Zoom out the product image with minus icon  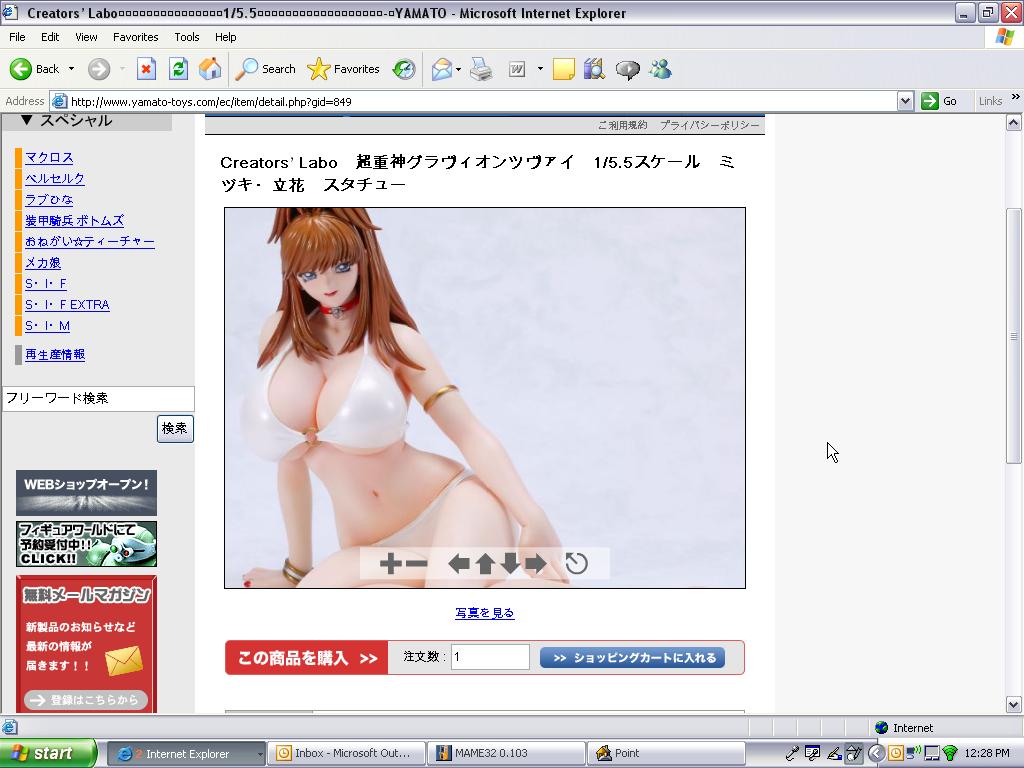(x=416, y=563)
